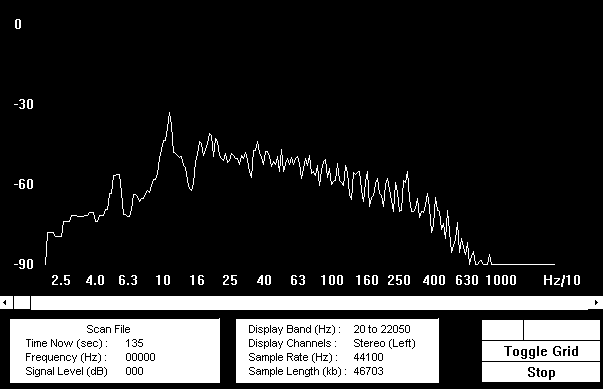Click the 400 frequency axis label
The height and width of the screenshot is (389, 603).
(434, 280)
